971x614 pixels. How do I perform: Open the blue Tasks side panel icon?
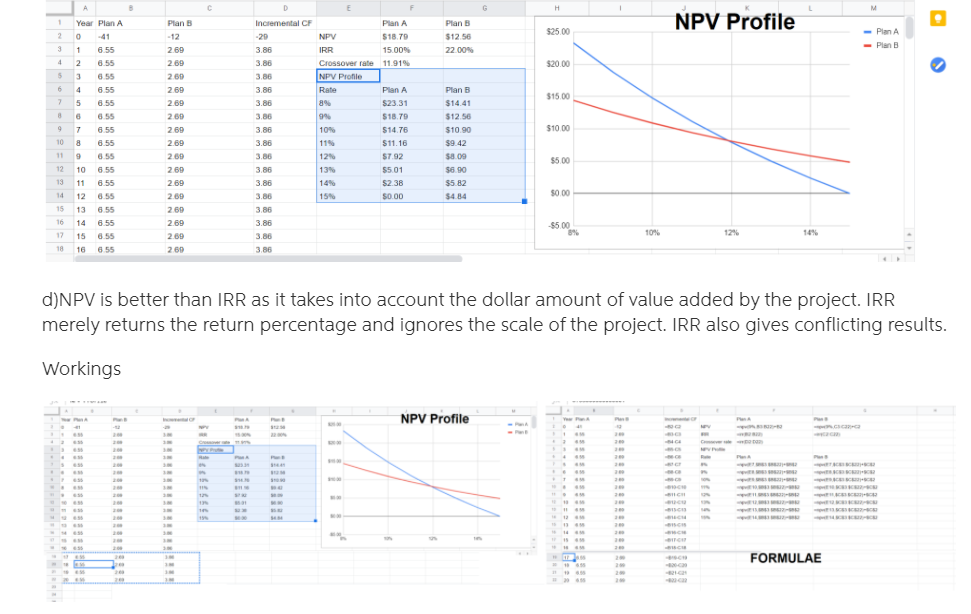click(x=937, y=65)
